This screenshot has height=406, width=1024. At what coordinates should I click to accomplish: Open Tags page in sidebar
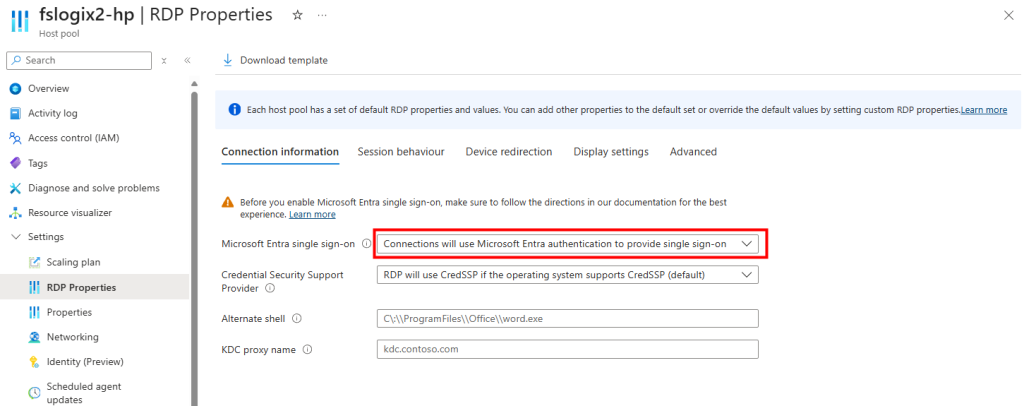[38, 163]
